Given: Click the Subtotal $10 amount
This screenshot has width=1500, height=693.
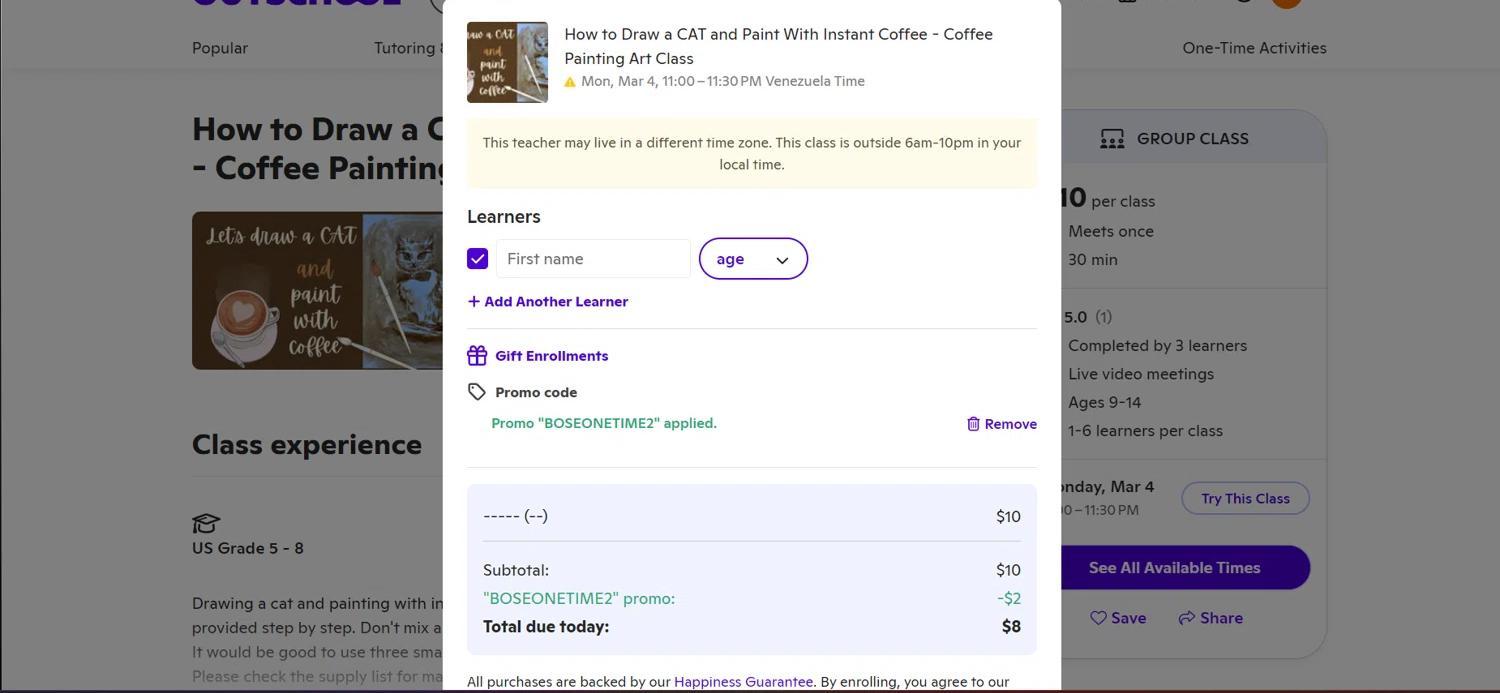Looking at the screenshot, I should point(1008,570).
